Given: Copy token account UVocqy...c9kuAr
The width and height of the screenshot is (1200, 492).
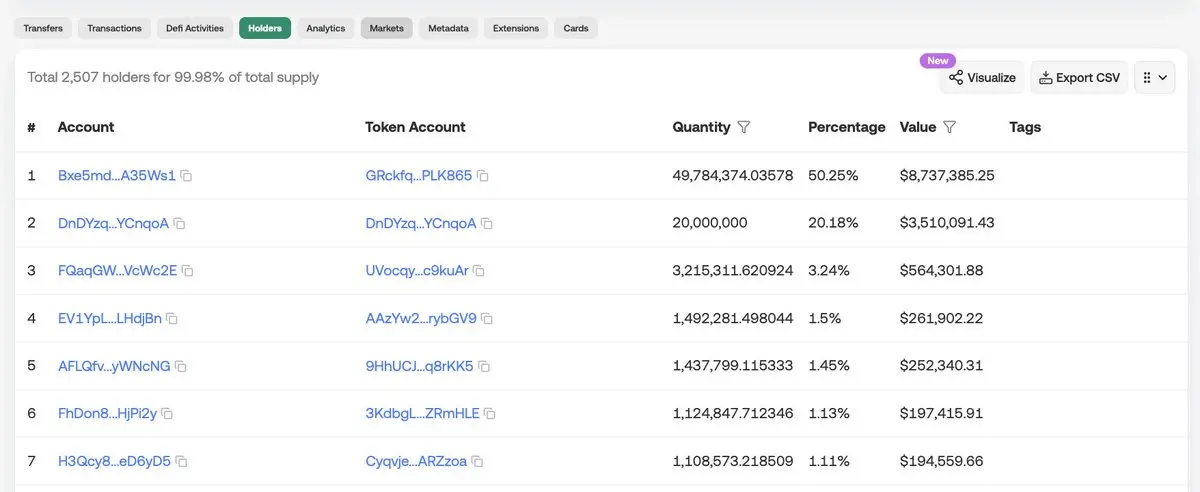Looking at the screenshot, I should tap(479, 271).
